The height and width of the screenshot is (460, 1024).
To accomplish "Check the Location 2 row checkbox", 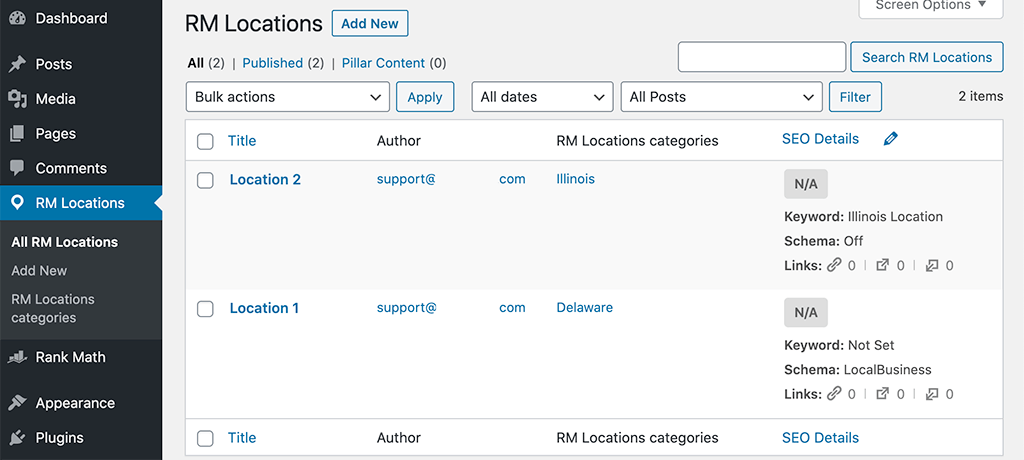I will (x=205, y=180).
